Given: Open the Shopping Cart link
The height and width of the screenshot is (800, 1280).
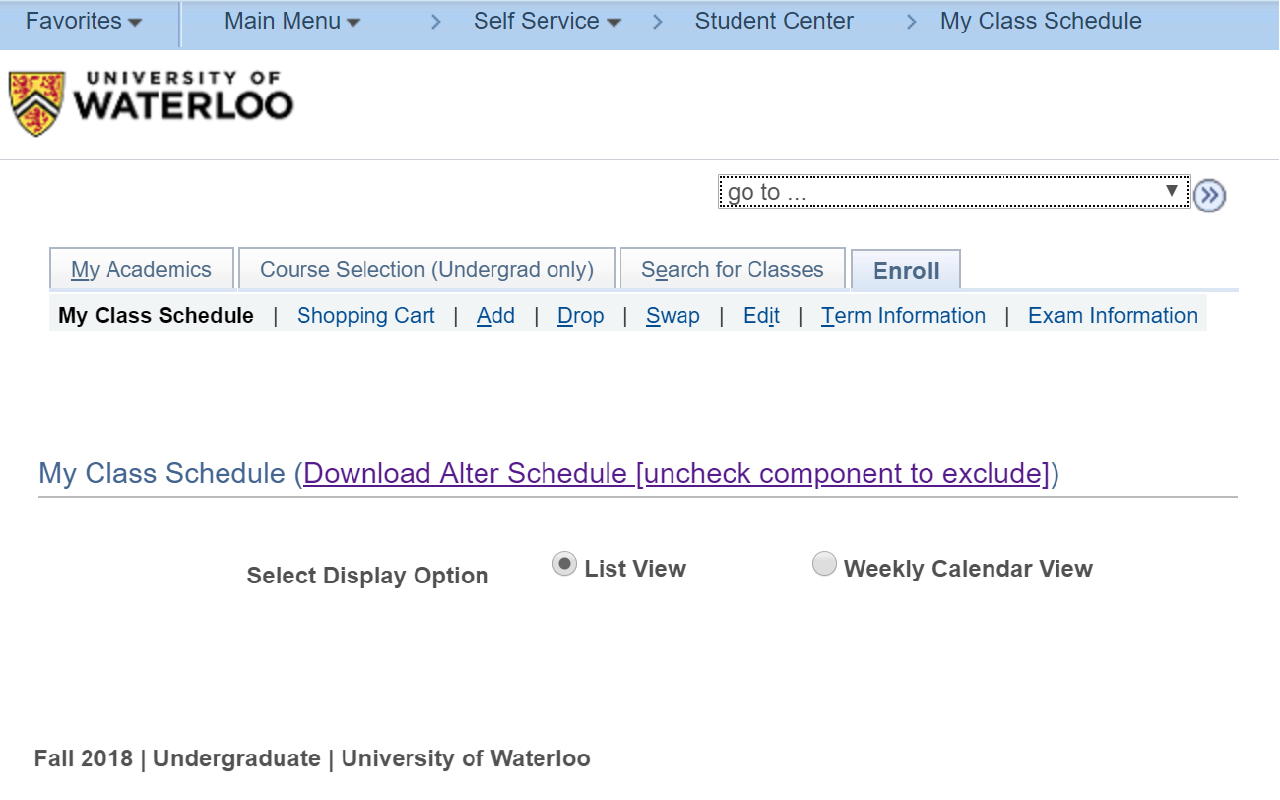Looking at the screenshot, I should pos(365,315).
